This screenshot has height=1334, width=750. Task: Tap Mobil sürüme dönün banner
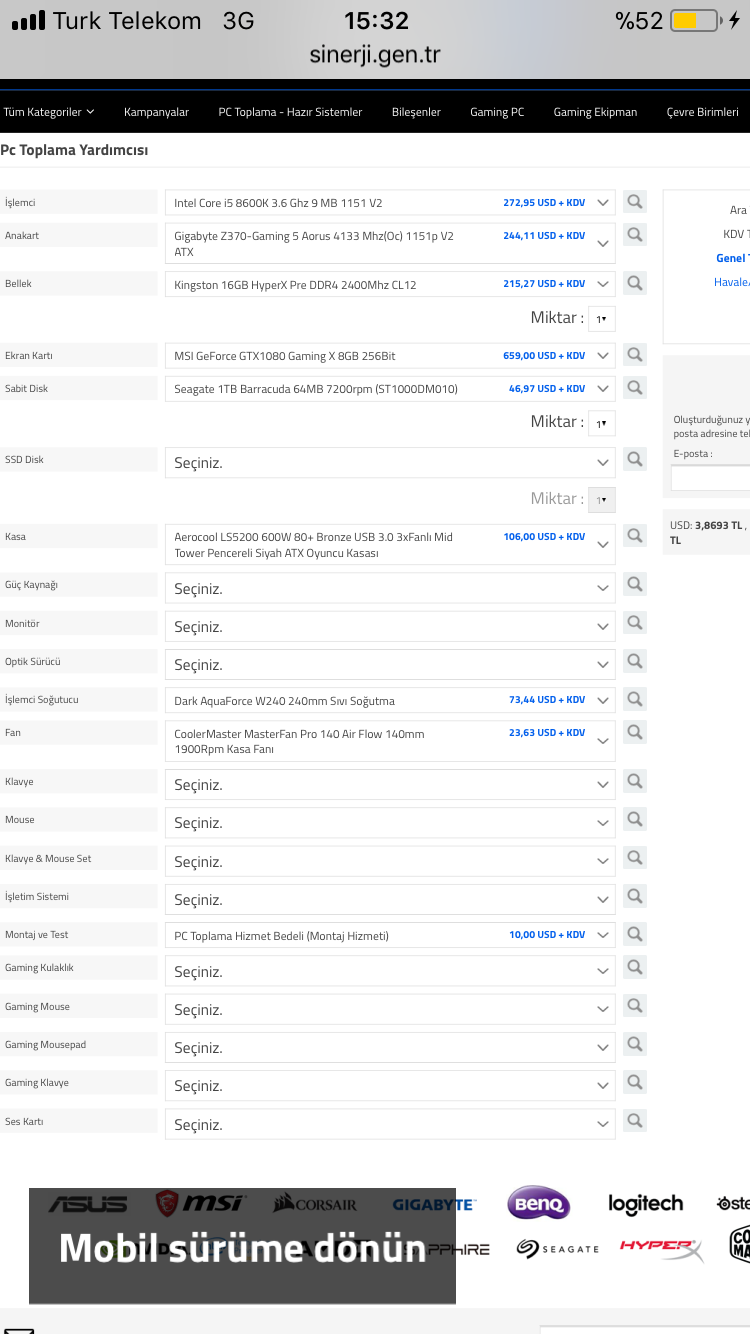(242, 1246)
